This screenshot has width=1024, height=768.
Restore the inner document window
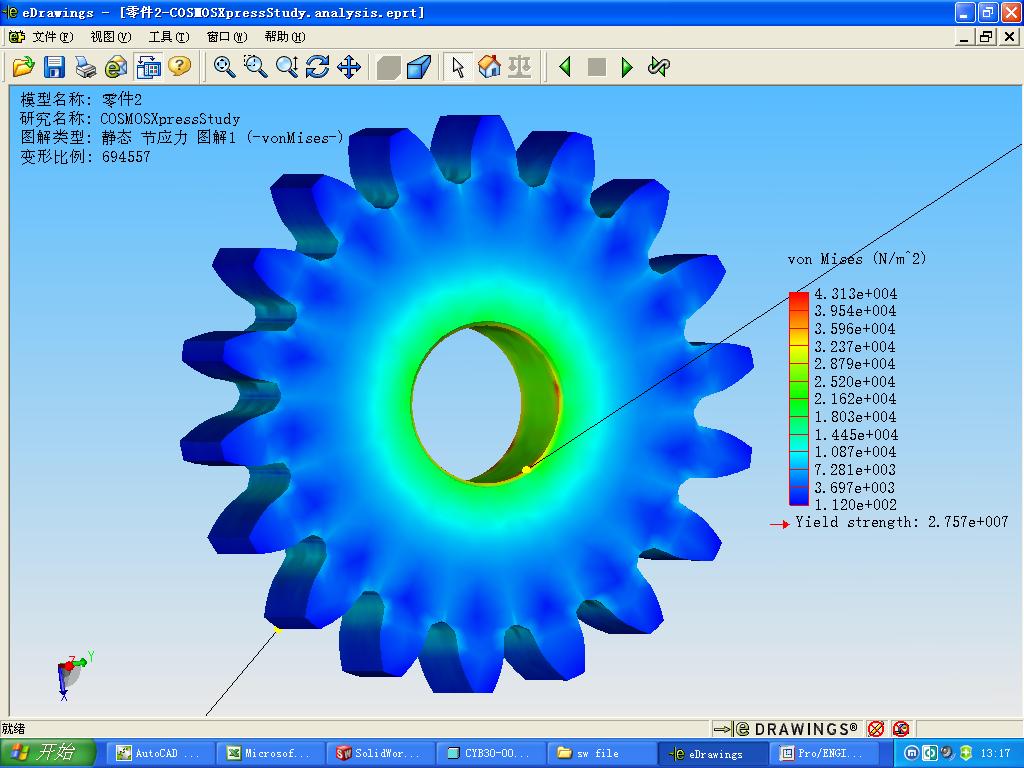pos(986,37)
